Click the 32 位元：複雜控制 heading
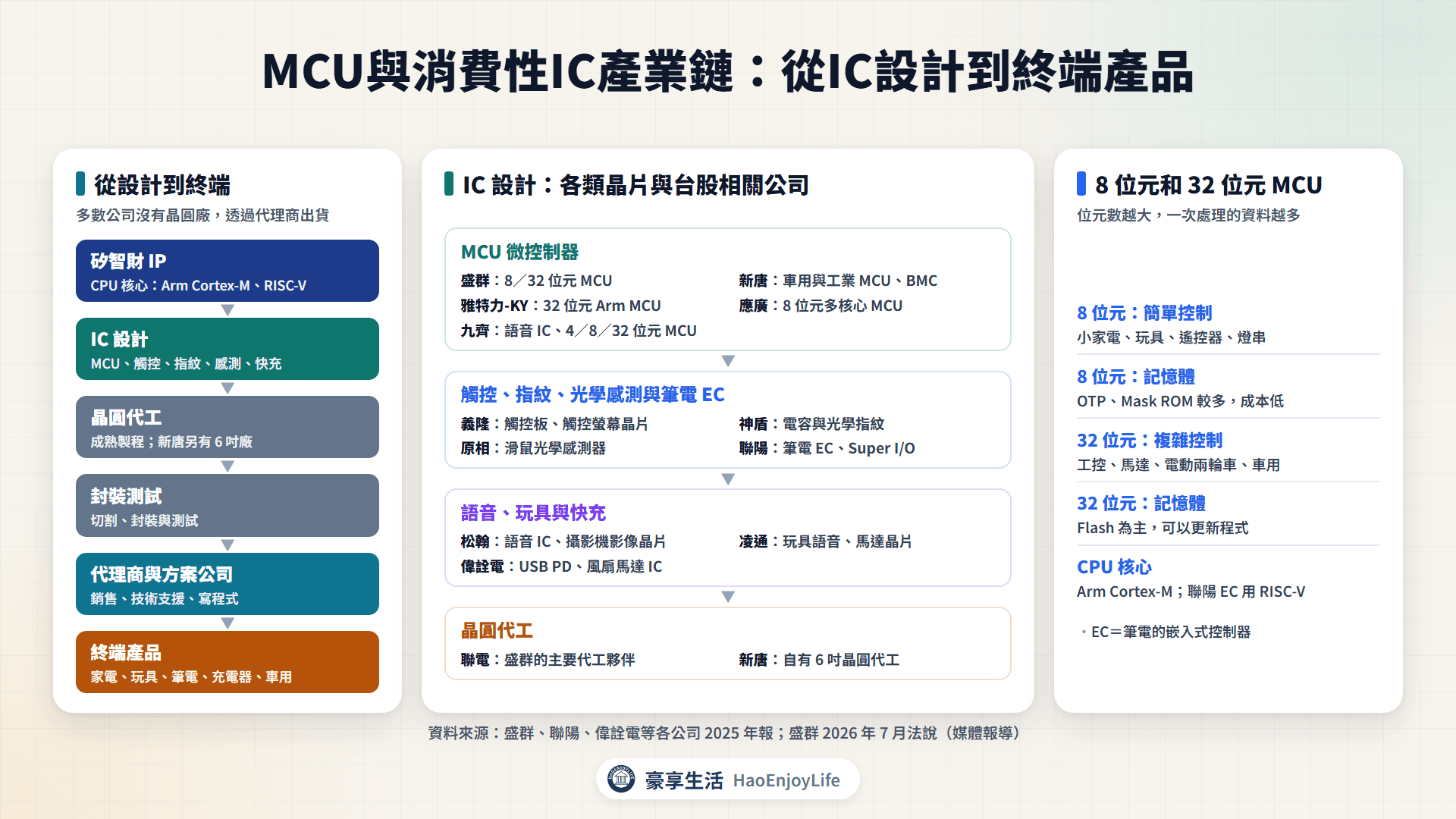1456x819 pixels. click(1150, 440)
